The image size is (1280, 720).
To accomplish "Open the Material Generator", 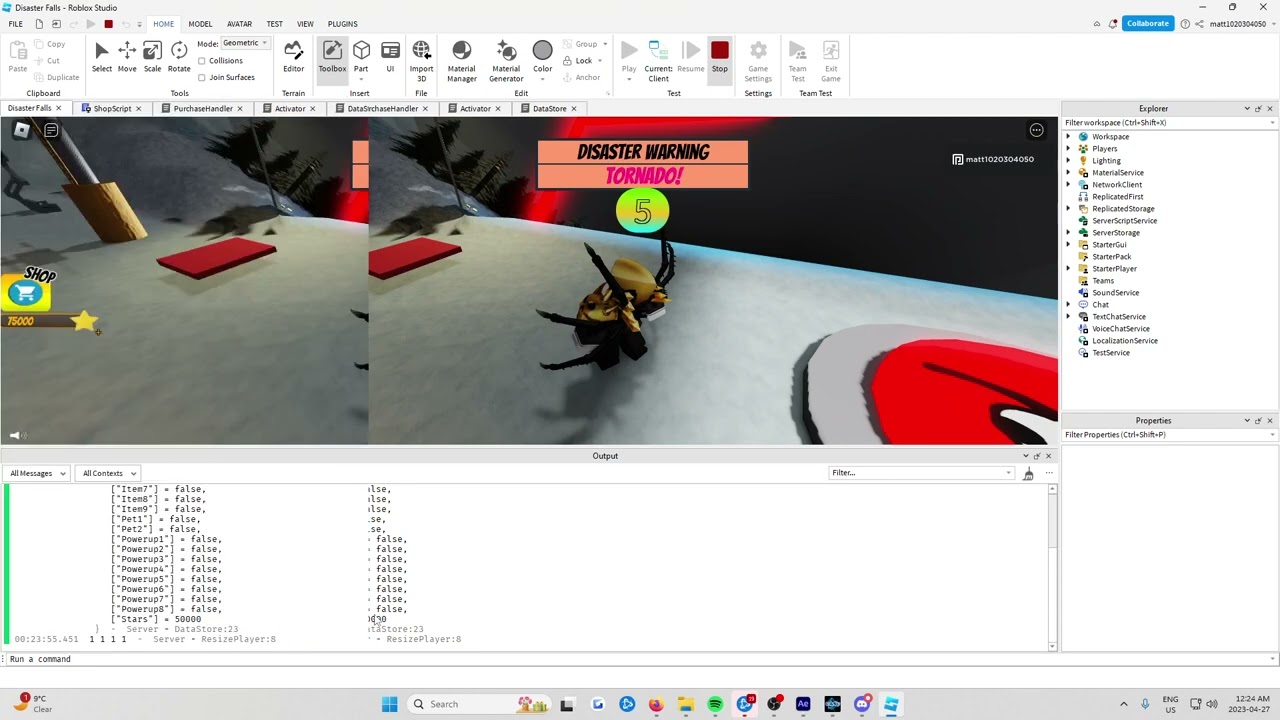I will tap(506, 61).
